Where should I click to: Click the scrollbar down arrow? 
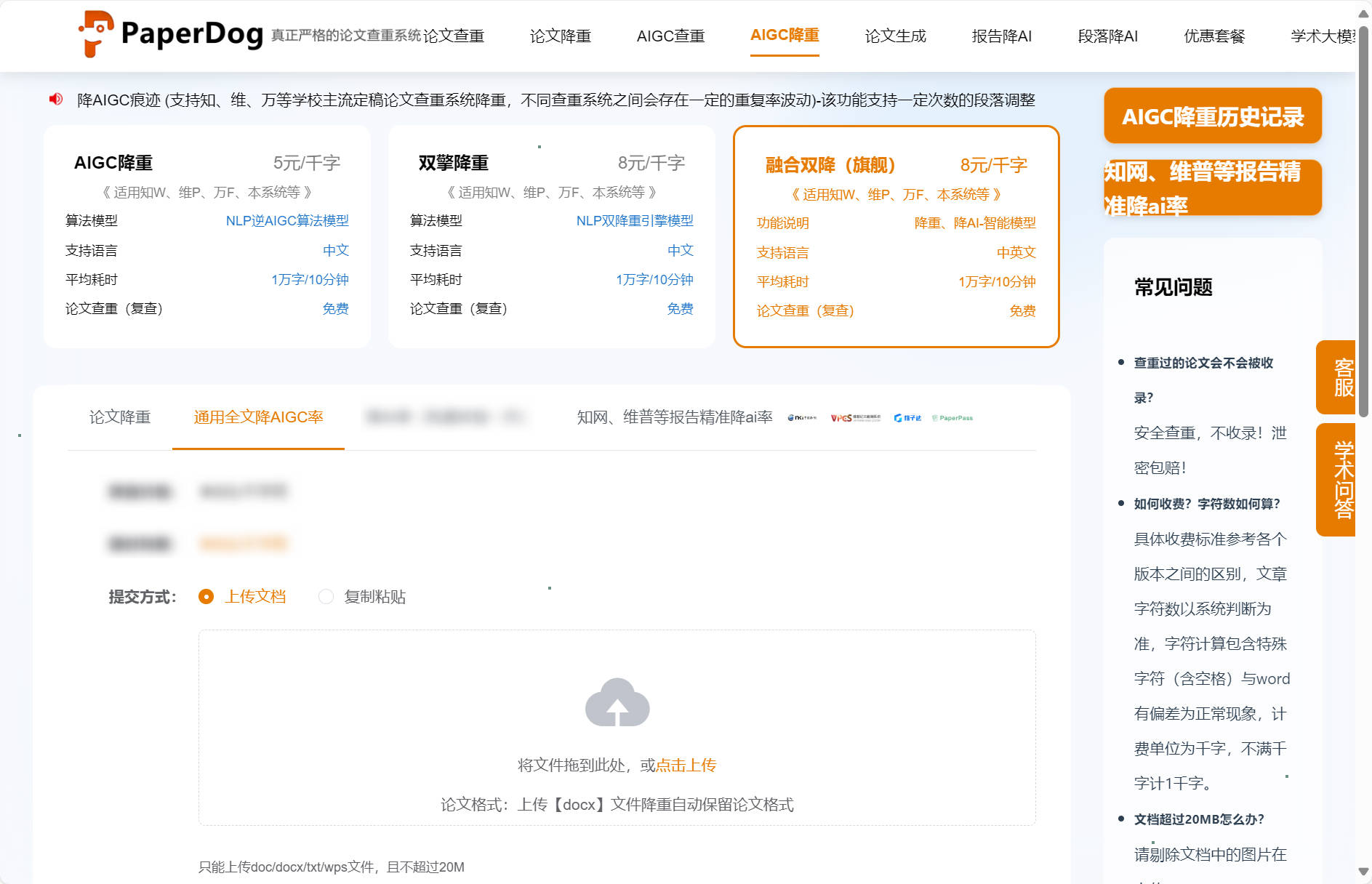click(1364, 871)
